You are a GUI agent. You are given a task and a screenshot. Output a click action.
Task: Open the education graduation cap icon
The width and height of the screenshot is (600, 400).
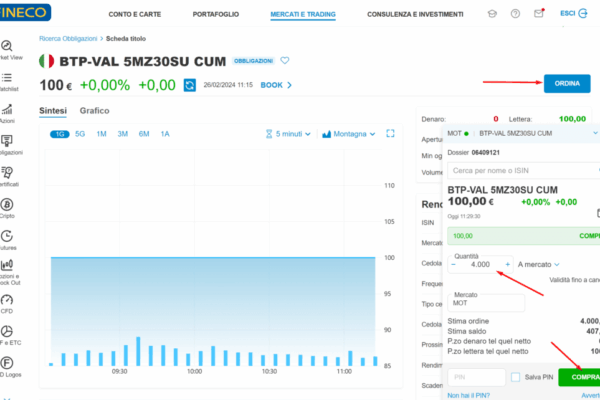click(491, 15)
